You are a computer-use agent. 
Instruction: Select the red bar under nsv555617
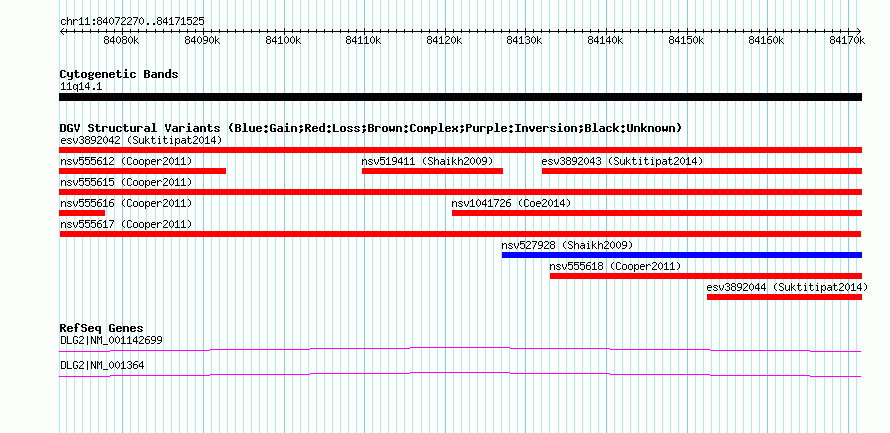point(460,234)
